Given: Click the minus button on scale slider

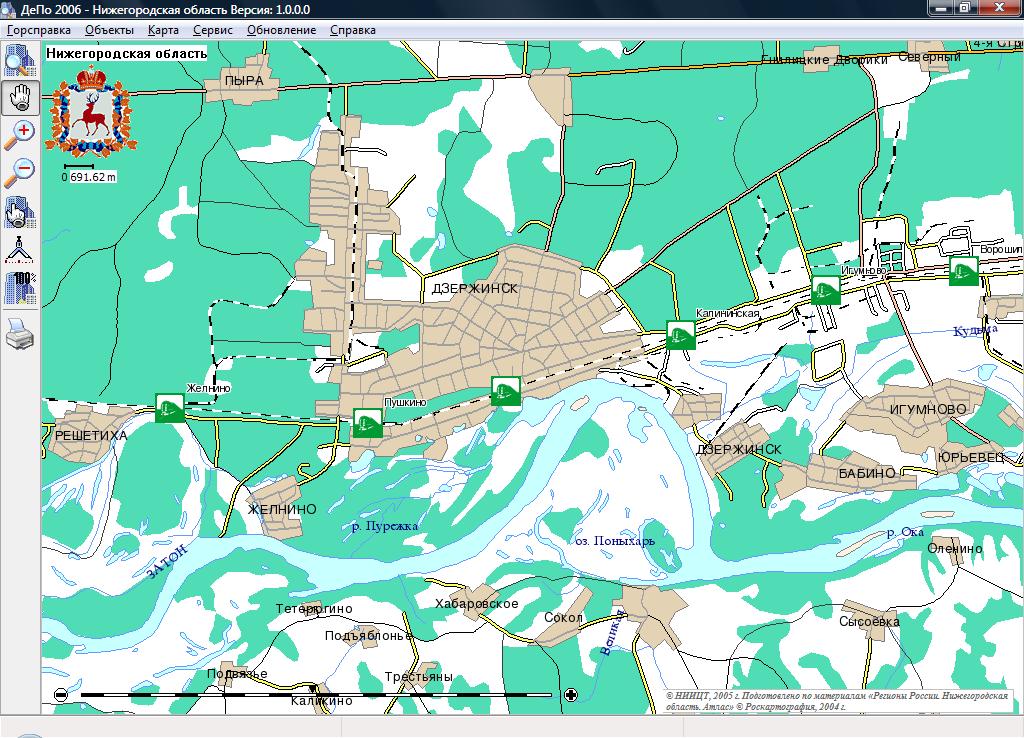Looking at the screenshot, I should pyautogui.click(x=61, y=694).
